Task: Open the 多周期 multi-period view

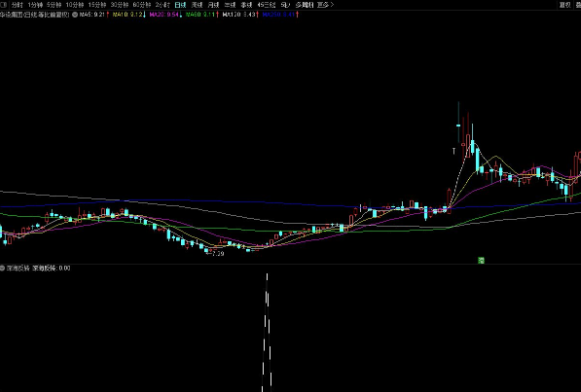Action: (304, 5)
